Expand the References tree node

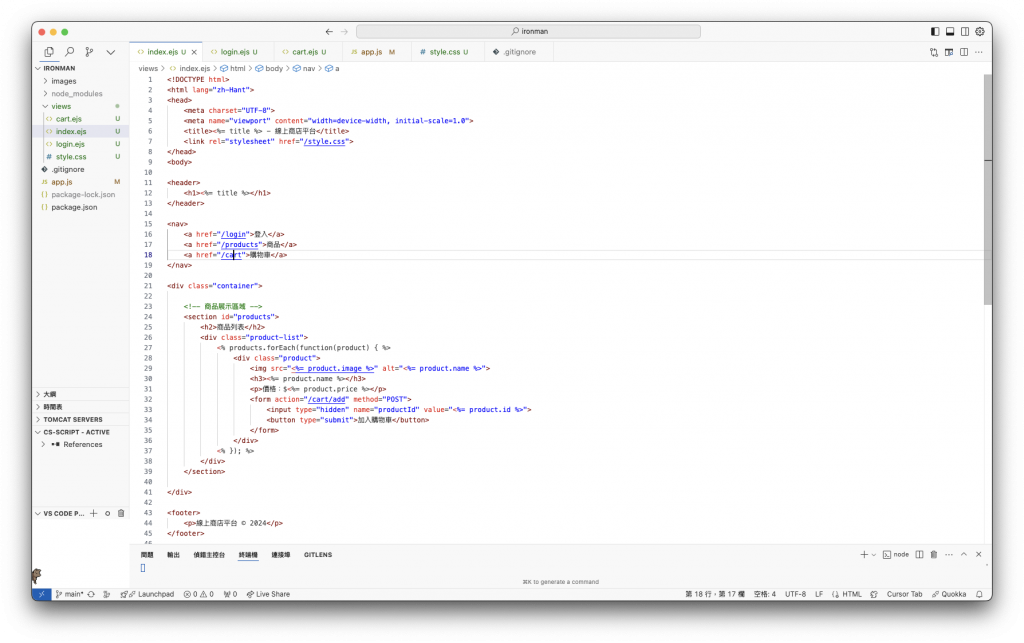pos(82,445)
